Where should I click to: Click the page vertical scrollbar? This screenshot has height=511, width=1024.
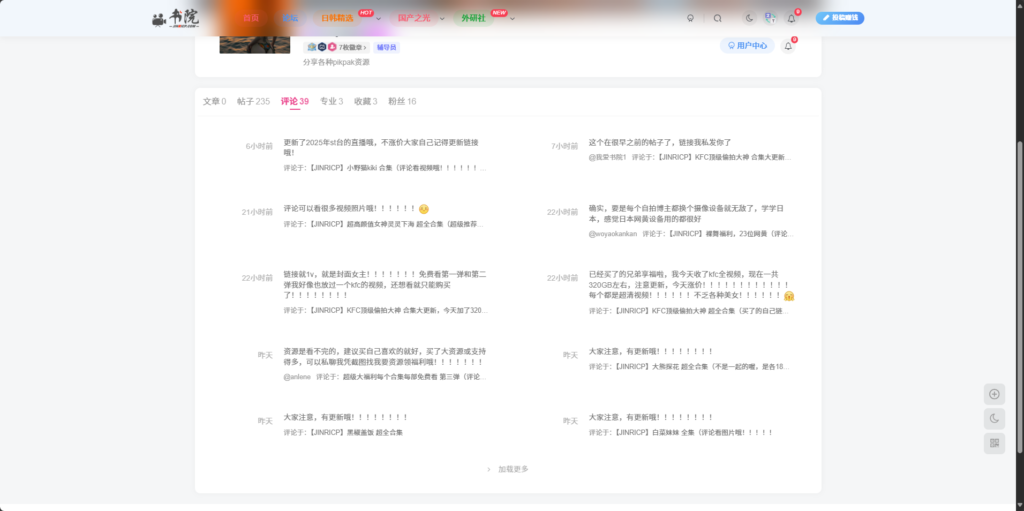coord(1020,296)
